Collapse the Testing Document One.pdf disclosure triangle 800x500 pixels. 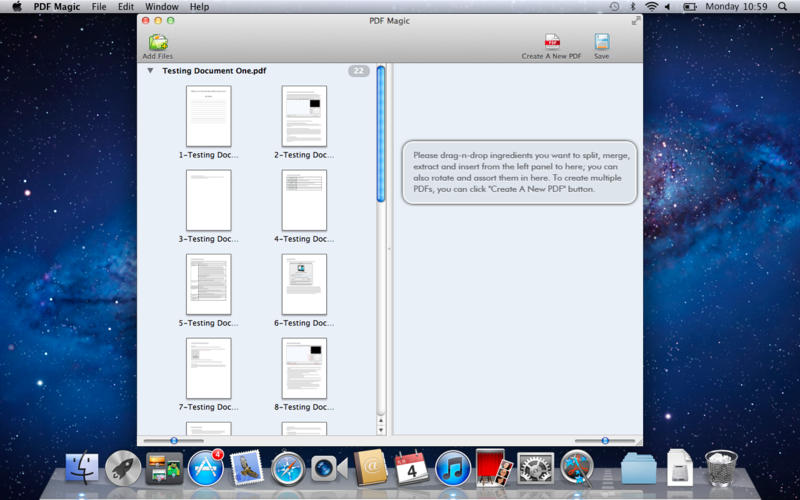click(150, 71)
